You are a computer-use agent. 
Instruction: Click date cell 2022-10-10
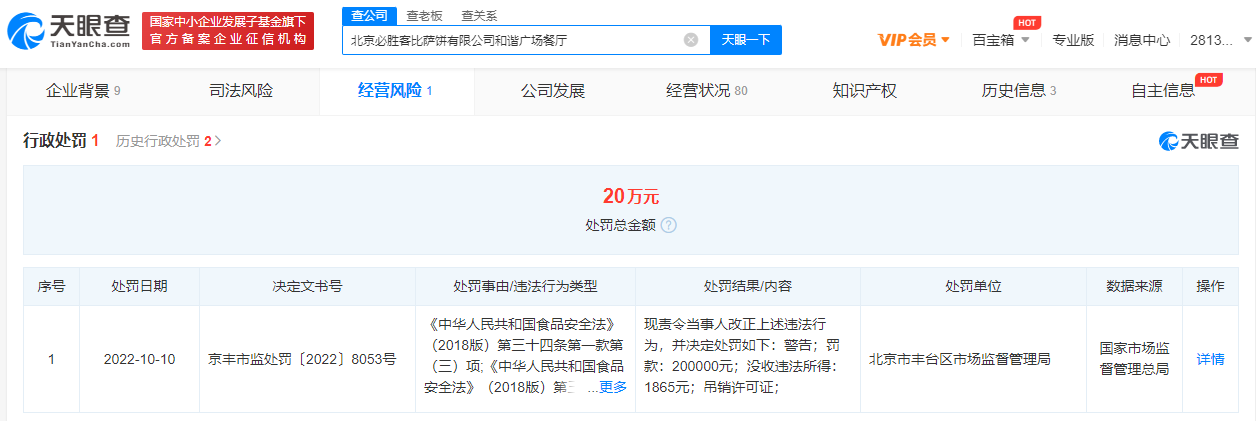(x=139, y=359)
